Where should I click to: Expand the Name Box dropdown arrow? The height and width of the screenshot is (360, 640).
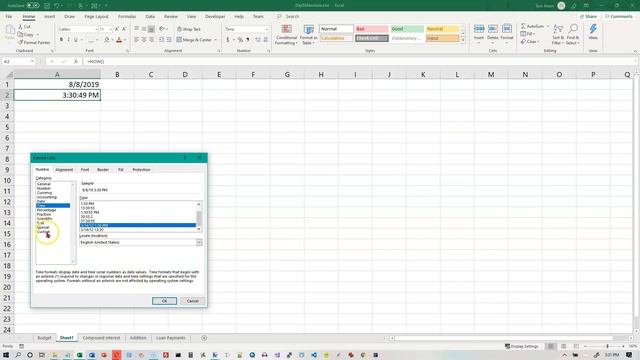tap(32, 61)
